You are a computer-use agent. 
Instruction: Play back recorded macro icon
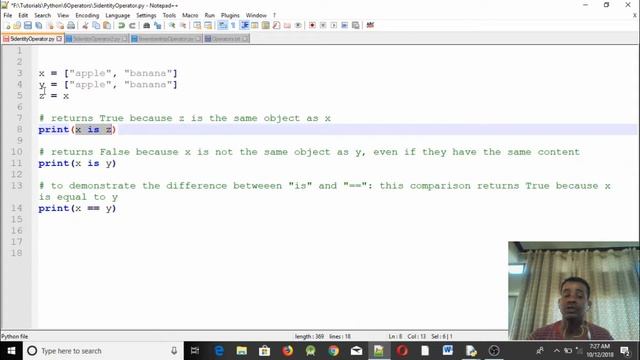coord(334,26)
